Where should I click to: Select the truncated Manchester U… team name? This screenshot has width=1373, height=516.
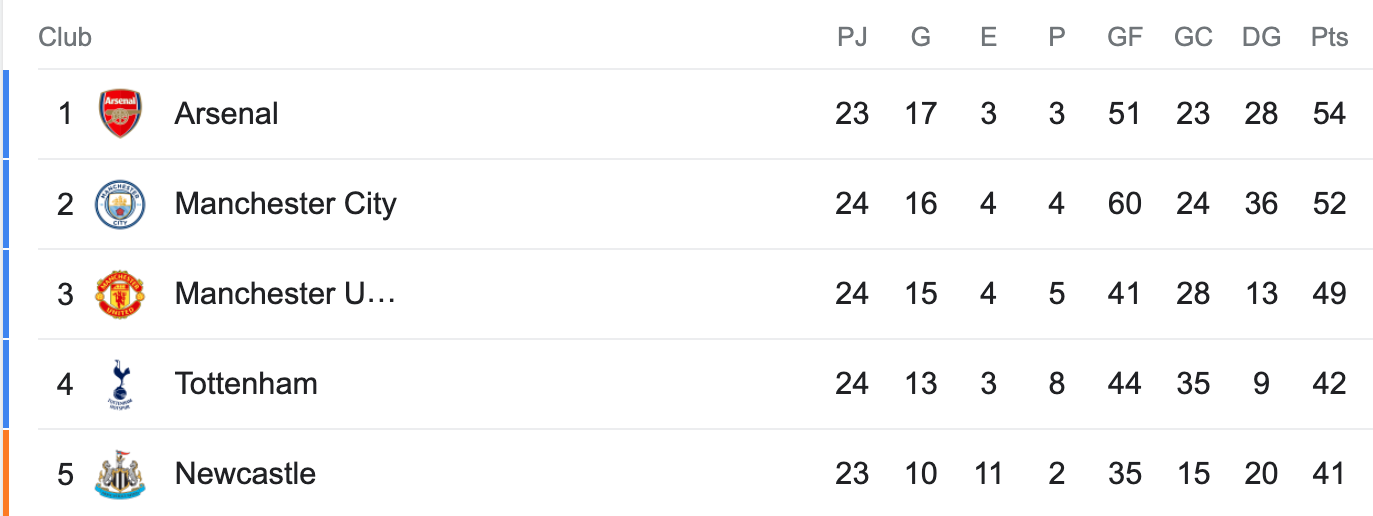point(285,294)
